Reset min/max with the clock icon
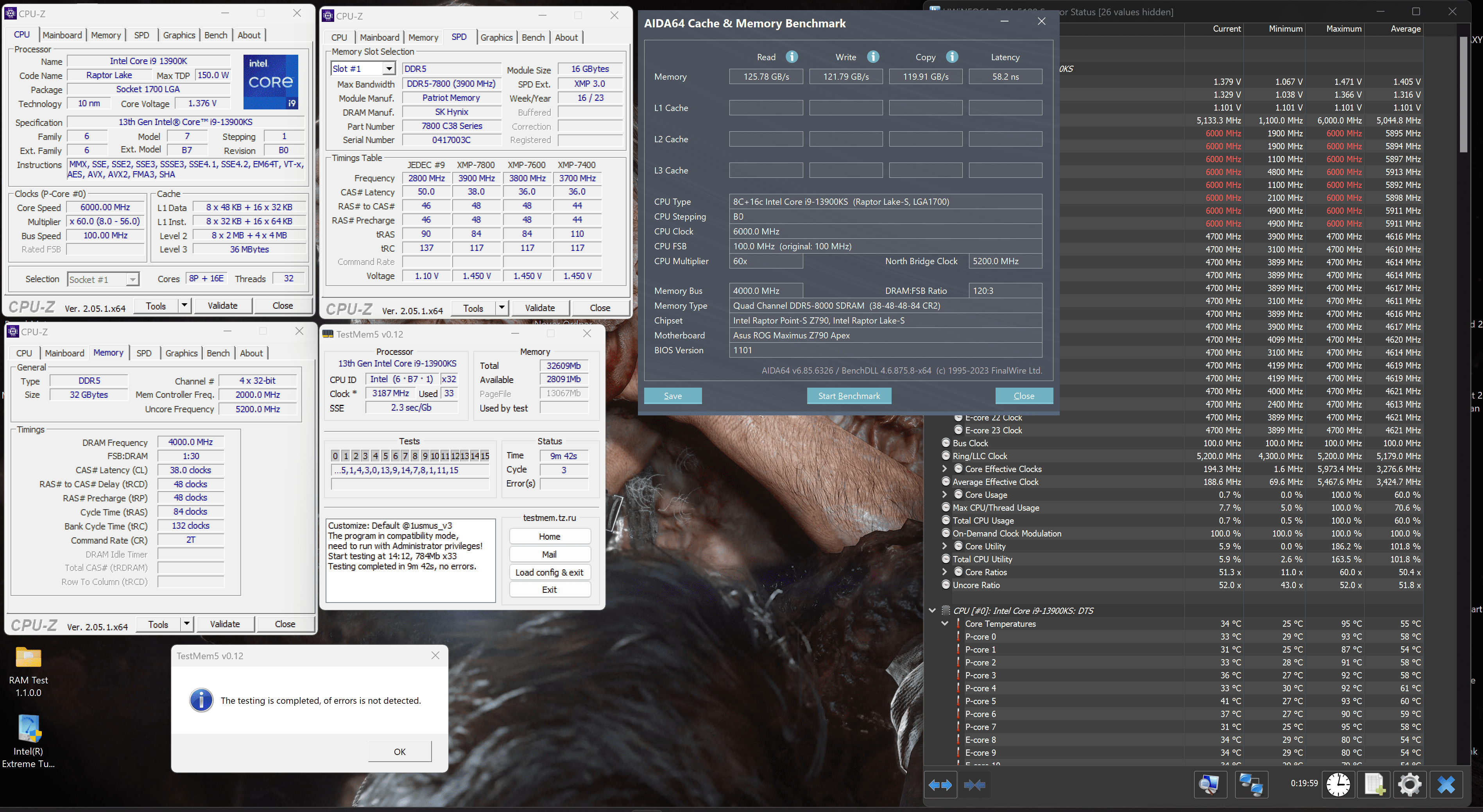Viewport: 1483px width, 812px height. pos(1338,784)
